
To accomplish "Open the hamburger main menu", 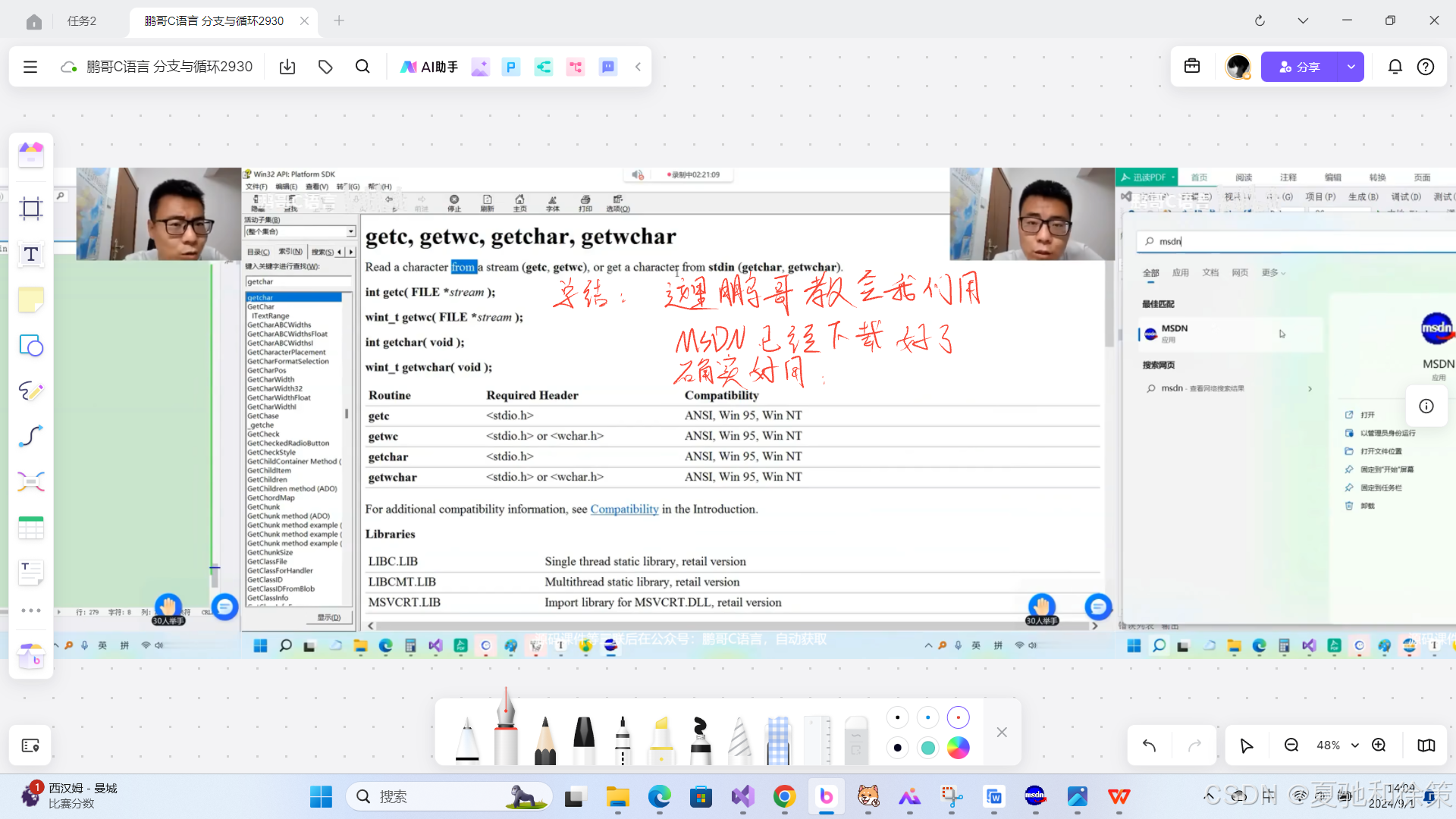I will click(x=30, y=67).
